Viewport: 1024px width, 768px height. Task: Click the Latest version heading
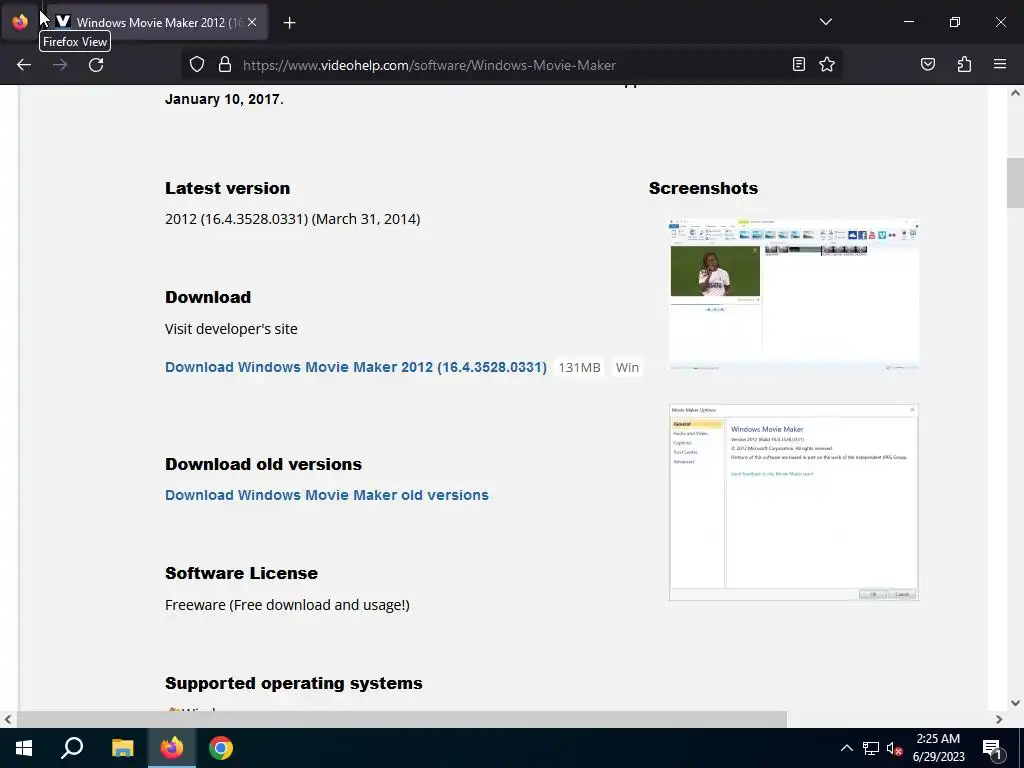tap(227, 188)
